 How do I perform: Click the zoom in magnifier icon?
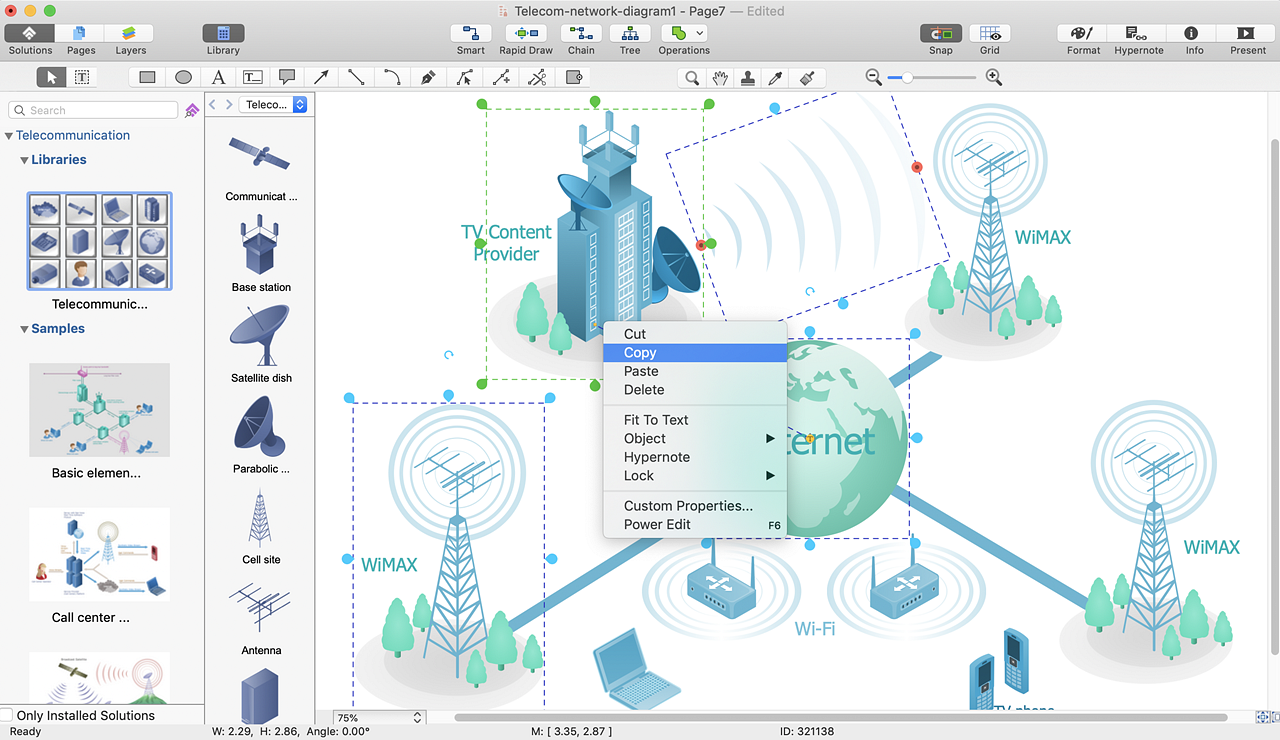click(x=994, y=77)
